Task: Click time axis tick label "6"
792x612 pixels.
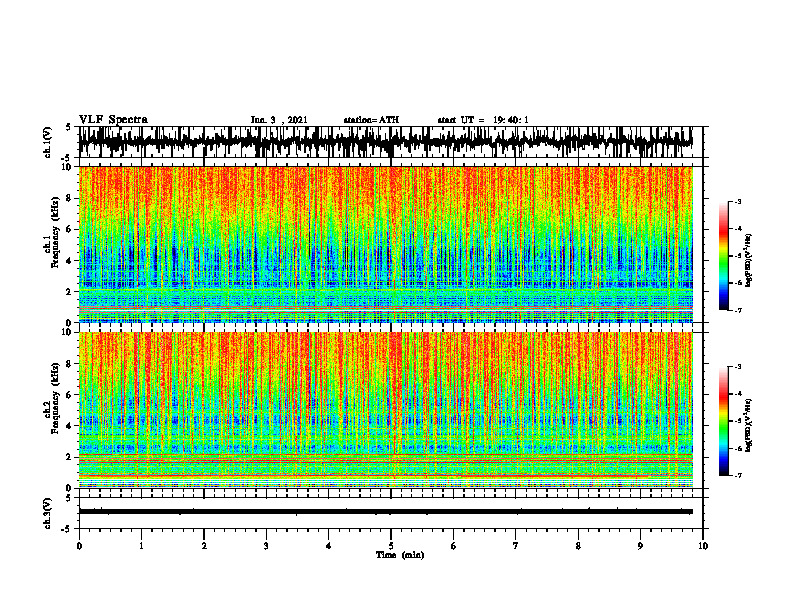Action: [454, 546]
